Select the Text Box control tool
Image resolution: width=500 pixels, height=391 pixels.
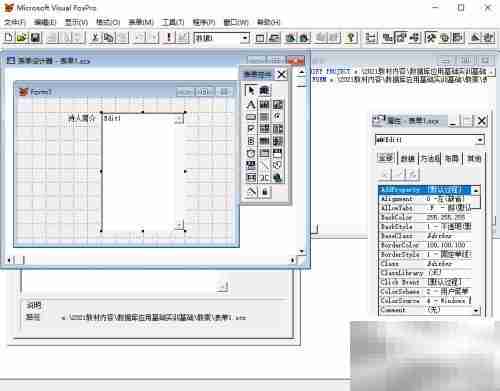coord(264,105)
